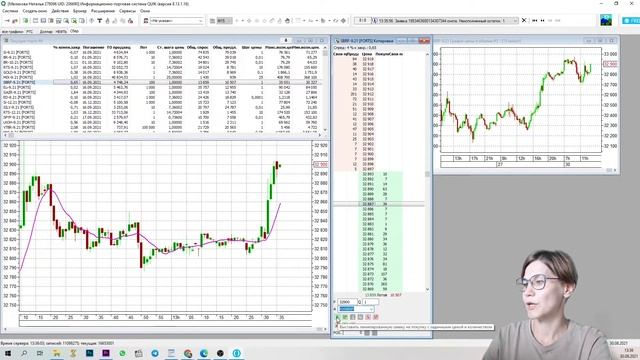Select the RTS-12.21 [FORTS] table row
640x360 pixels.
coord(162,112)
